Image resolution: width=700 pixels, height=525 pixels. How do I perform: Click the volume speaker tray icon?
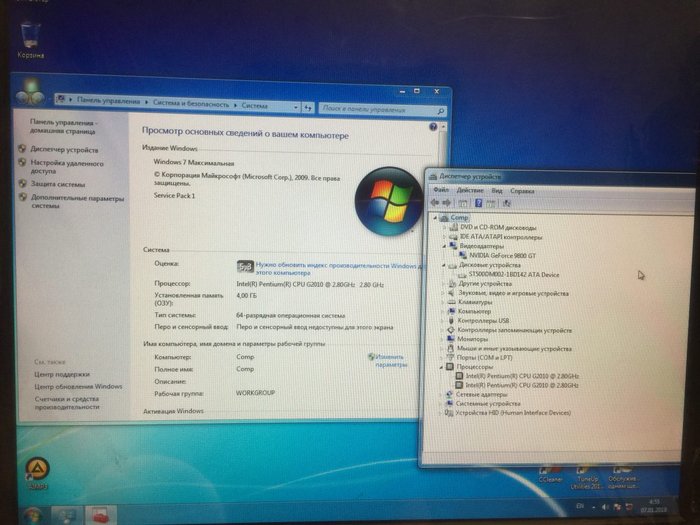tap(605, 507)
